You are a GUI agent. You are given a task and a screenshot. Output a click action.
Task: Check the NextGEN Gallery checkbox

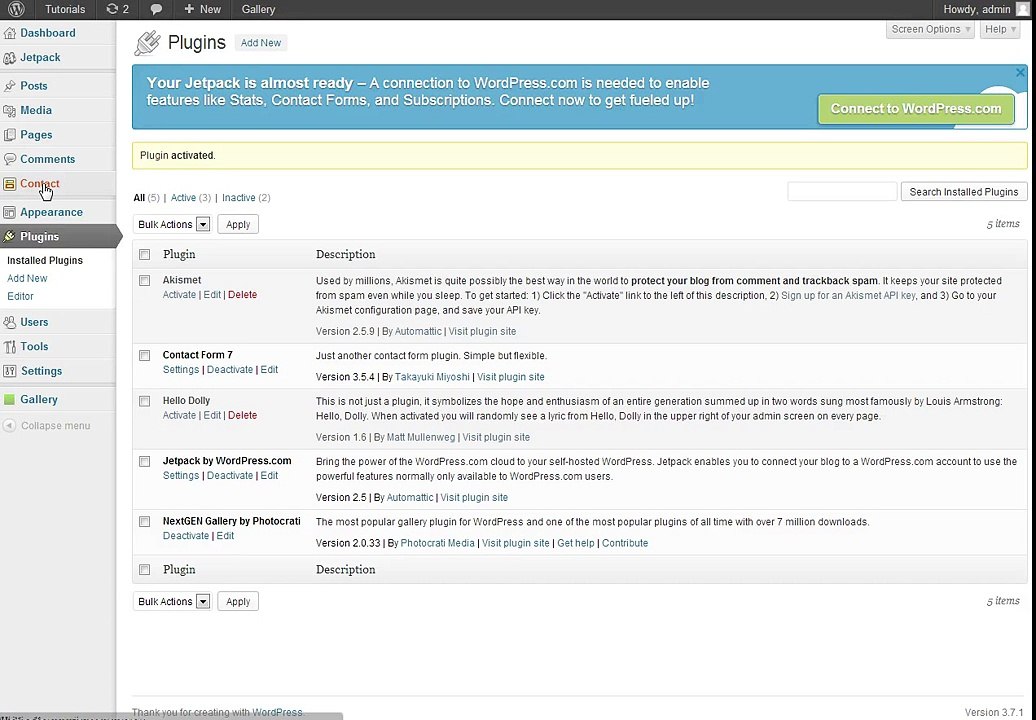pyautogui.click(x=145, y=522)
